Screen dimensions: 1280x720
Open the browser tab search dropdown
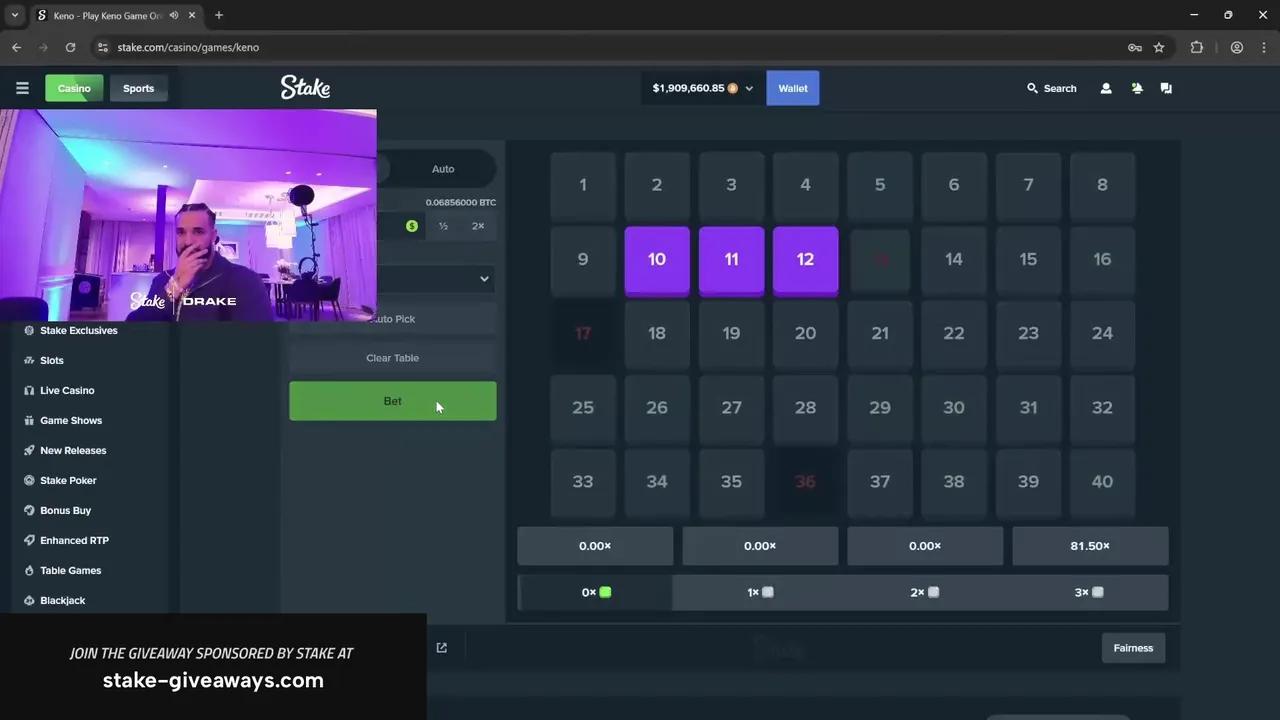(x=14, y=16)
